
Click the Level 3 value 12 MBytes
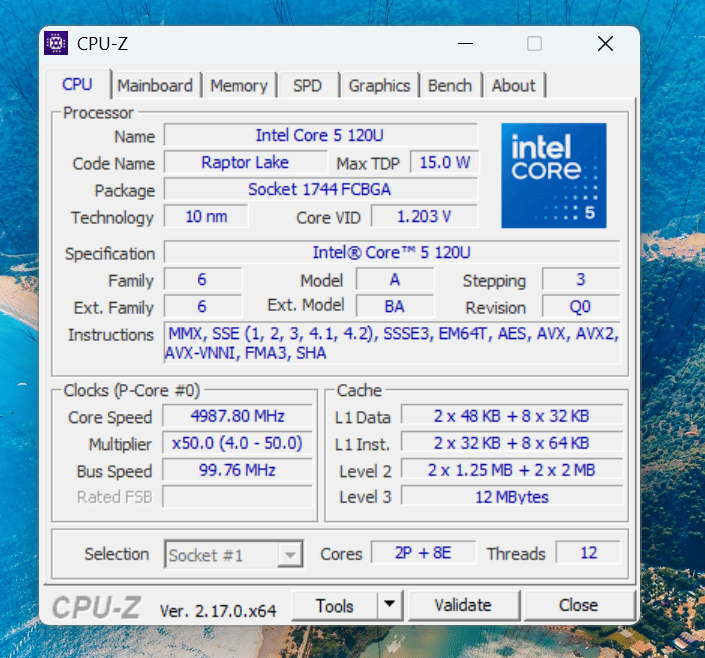[x=512, y=497]
